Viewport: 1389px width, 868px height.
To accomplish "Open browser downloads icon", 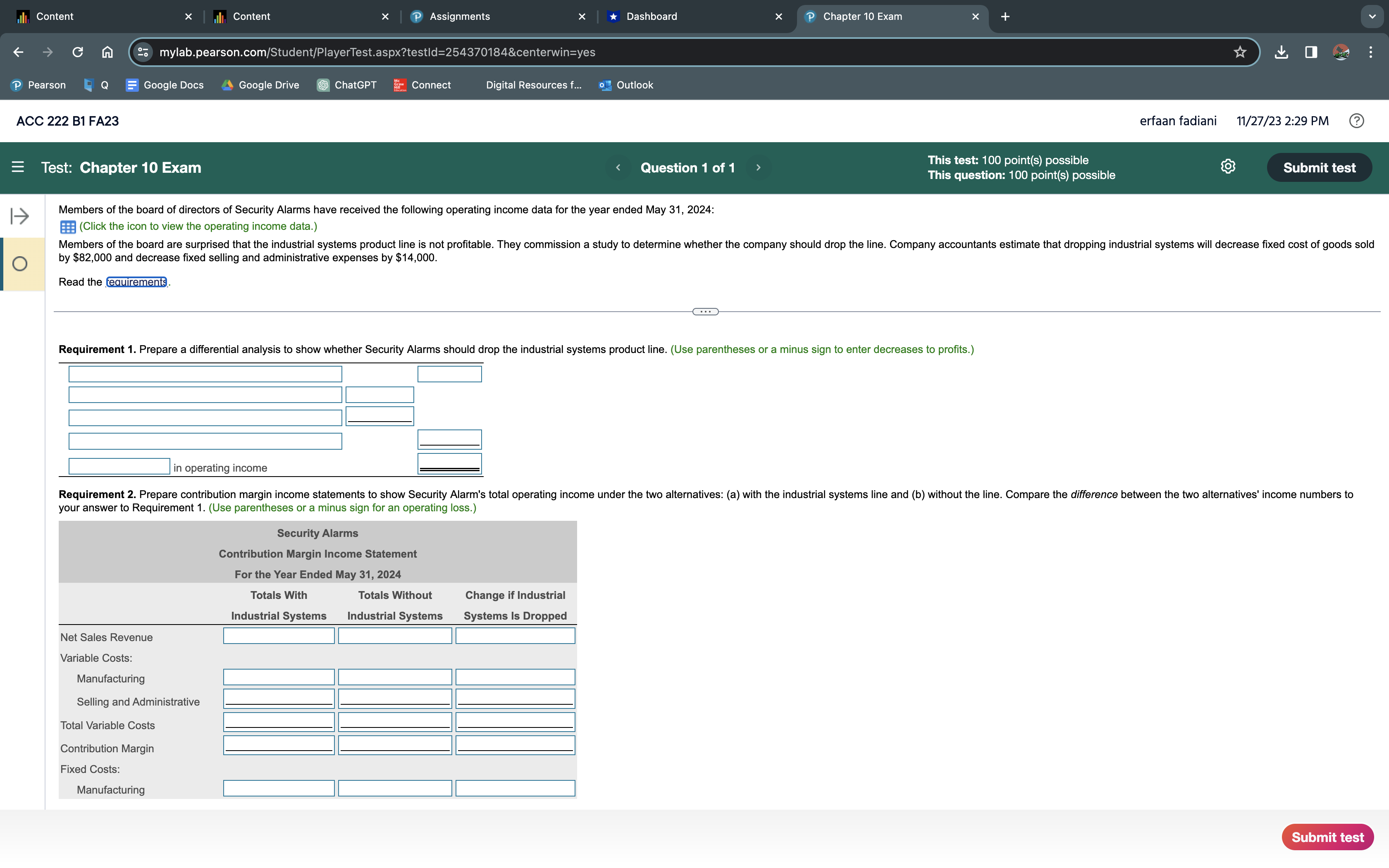I will click(x=1281, y=52).
